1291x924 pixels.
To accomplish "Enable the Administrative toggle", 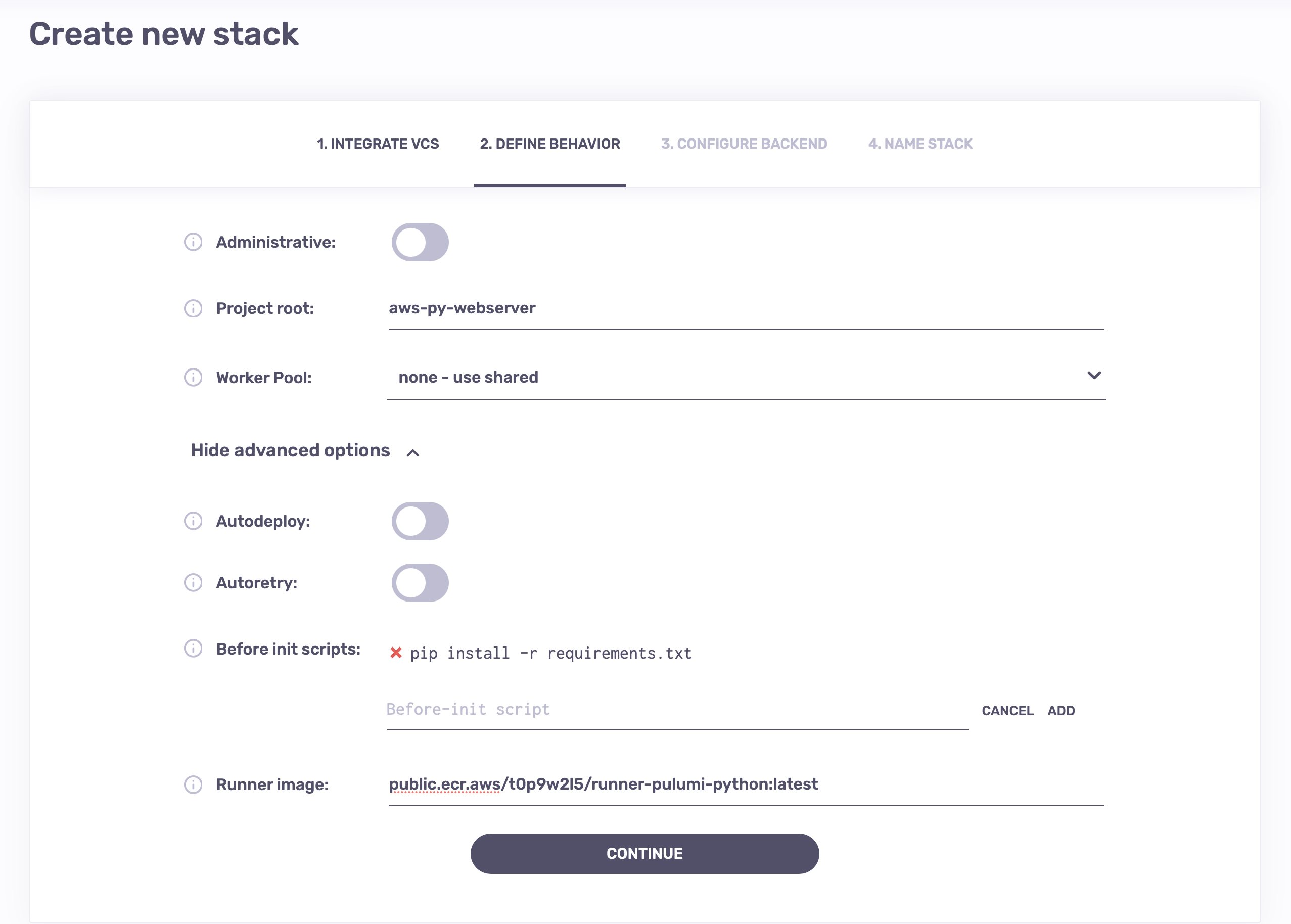I will [420, 243].
